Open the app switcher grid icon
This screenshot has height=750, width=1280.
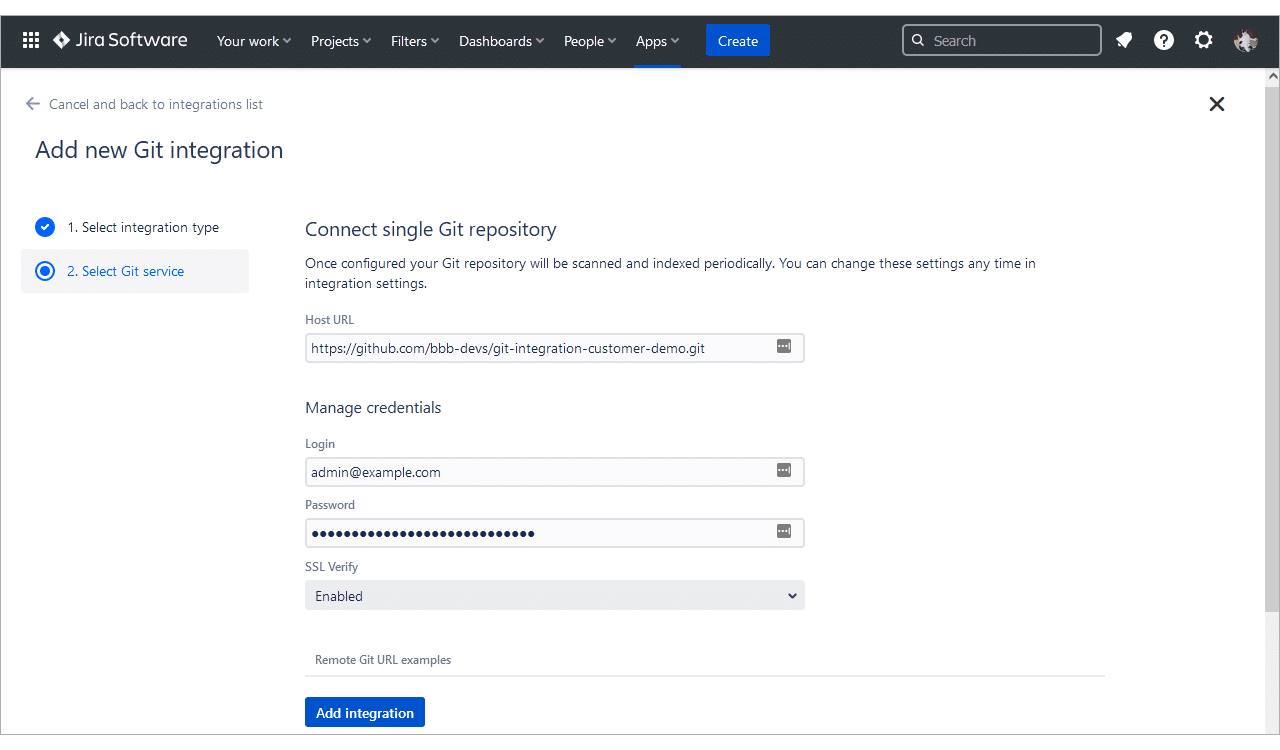click(31, 41)
